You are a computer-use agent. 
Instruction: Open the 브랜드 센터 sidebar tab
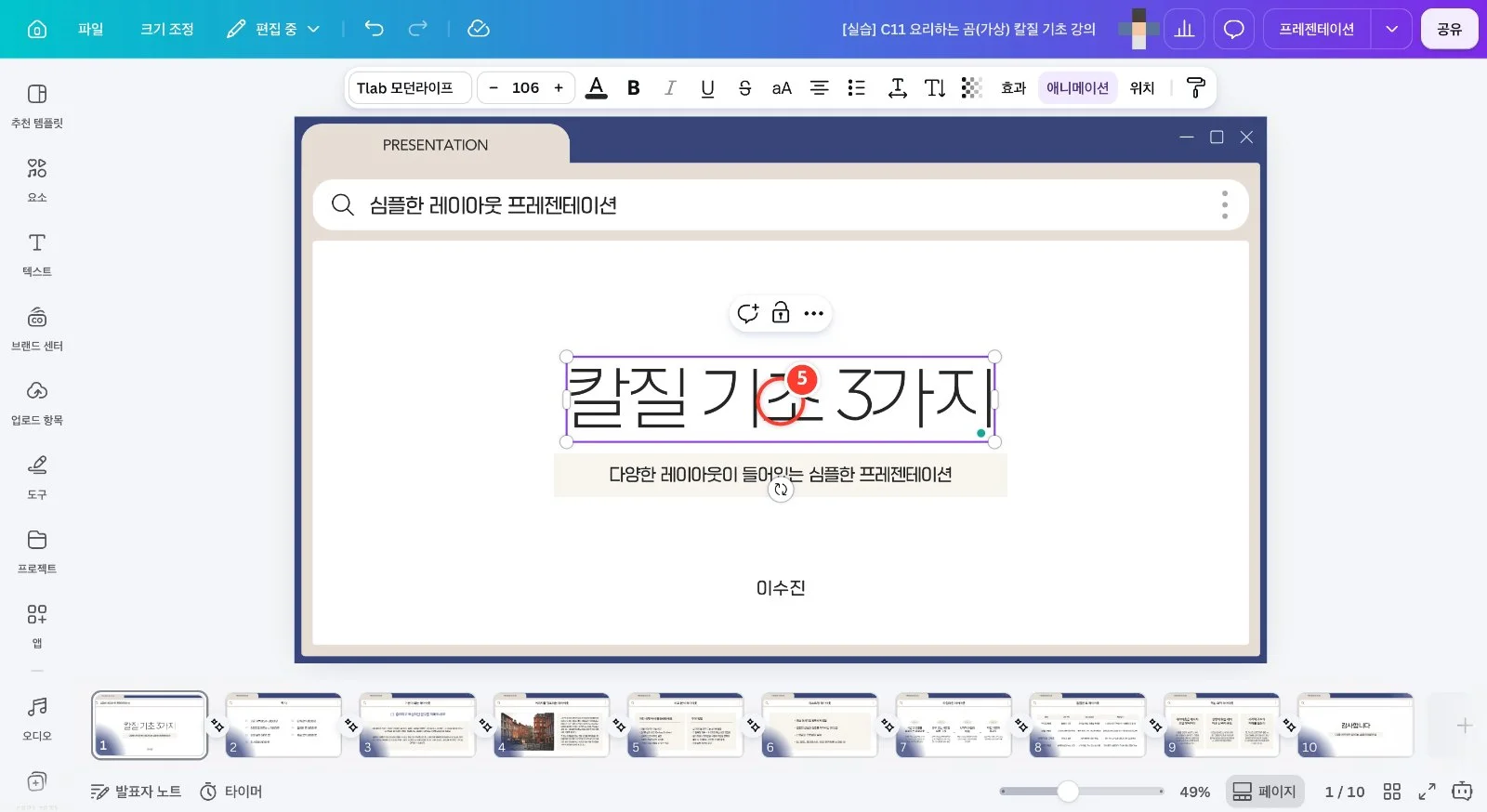coord(37,328)
